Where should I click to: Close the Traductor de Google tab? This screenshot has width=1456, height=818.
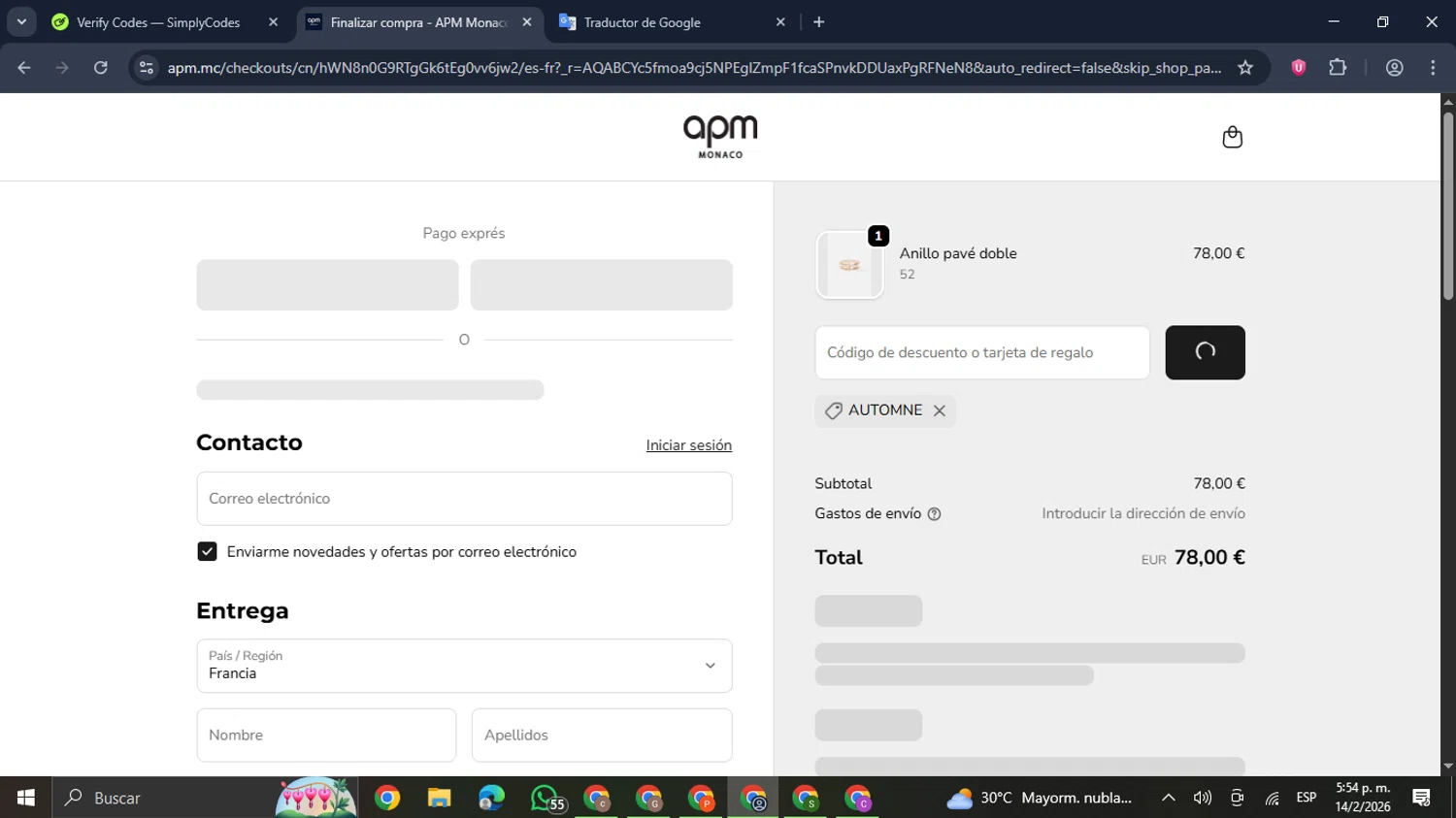(780, 22)
